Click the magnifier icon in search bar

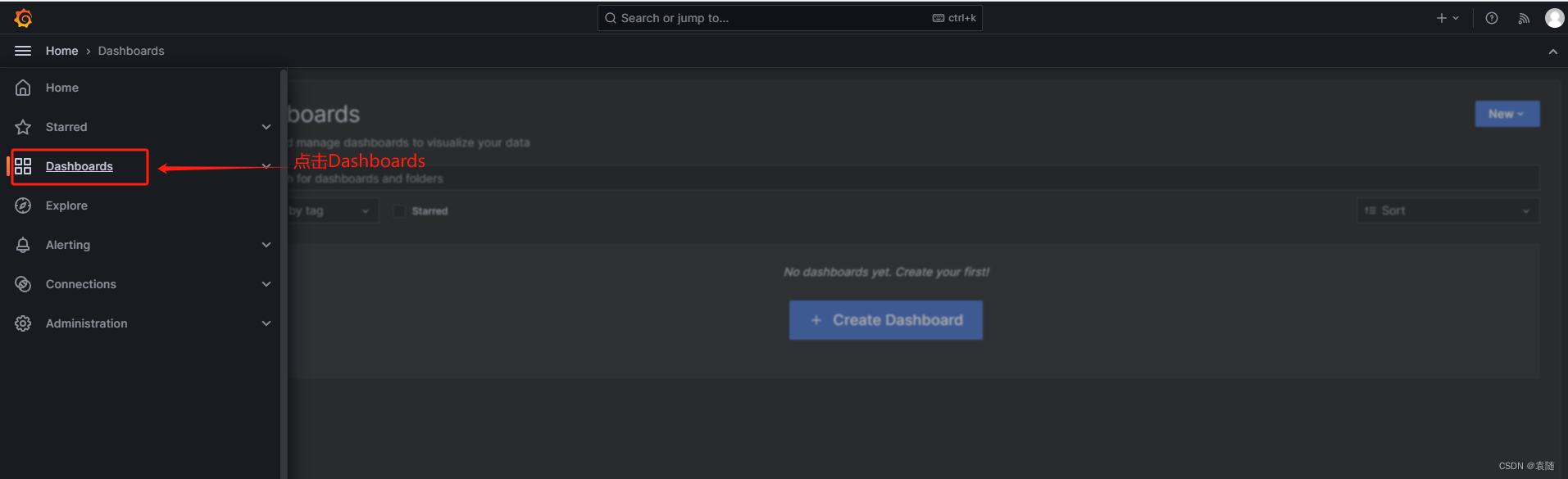pyautogui.click(x=611, y=18)
